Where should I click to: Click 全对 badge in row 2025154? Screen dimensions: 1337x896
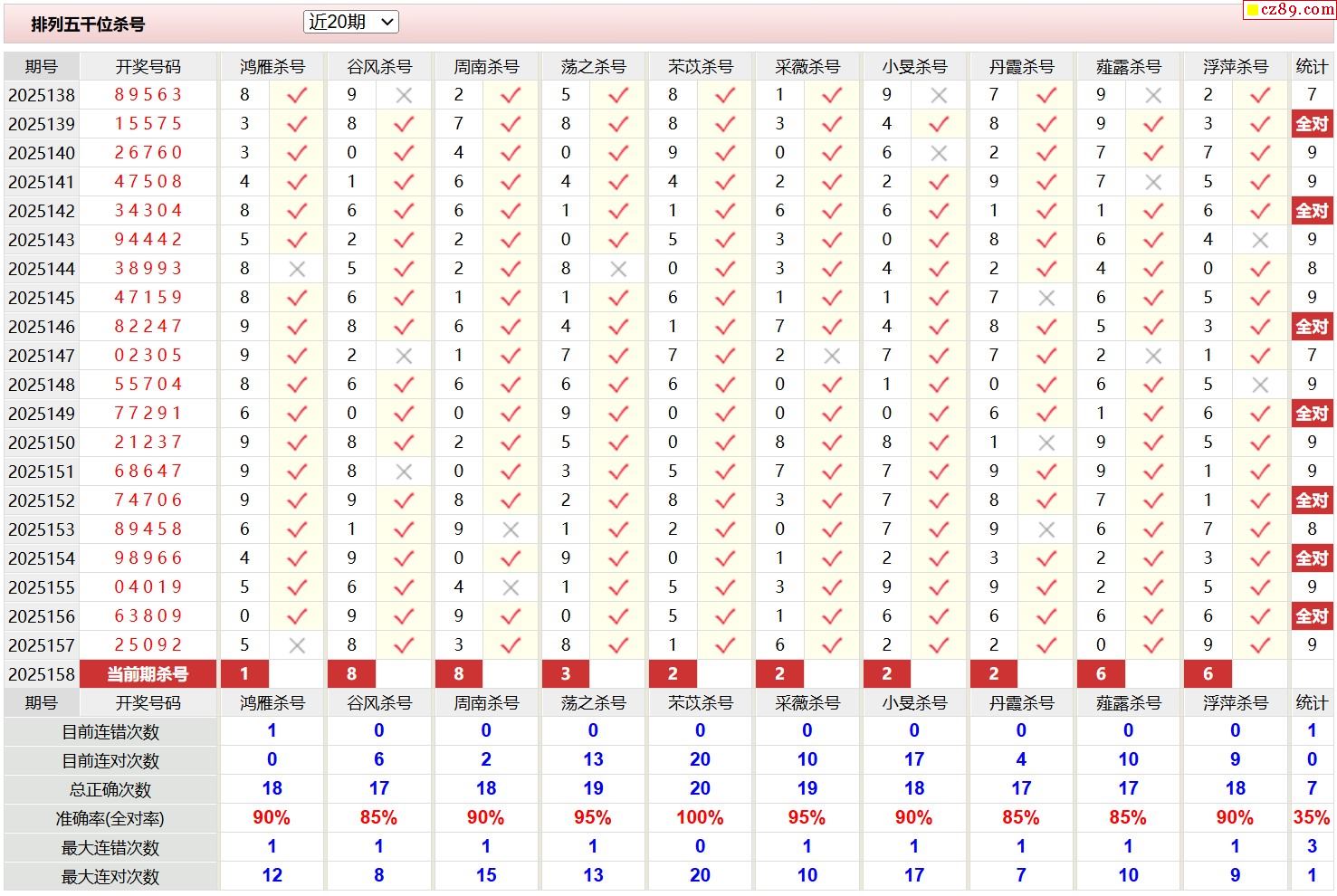coord(1312,558)
